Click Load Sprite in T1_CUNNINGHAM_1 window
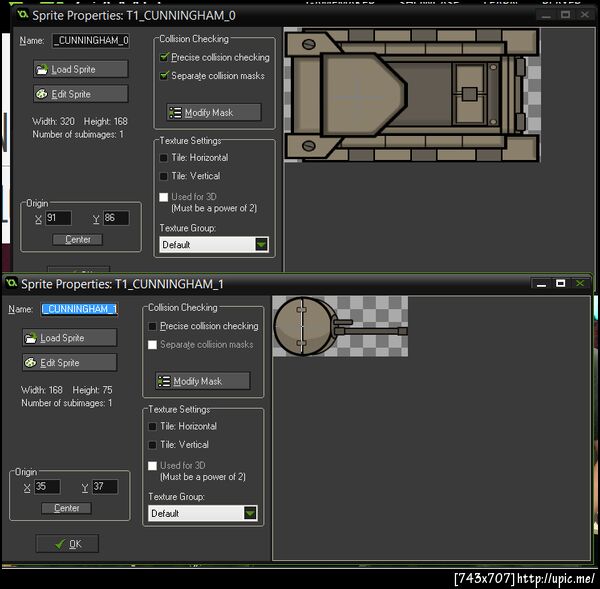This screenshot has height=589, width=600. pyautogui.click(x=70, y=338)
